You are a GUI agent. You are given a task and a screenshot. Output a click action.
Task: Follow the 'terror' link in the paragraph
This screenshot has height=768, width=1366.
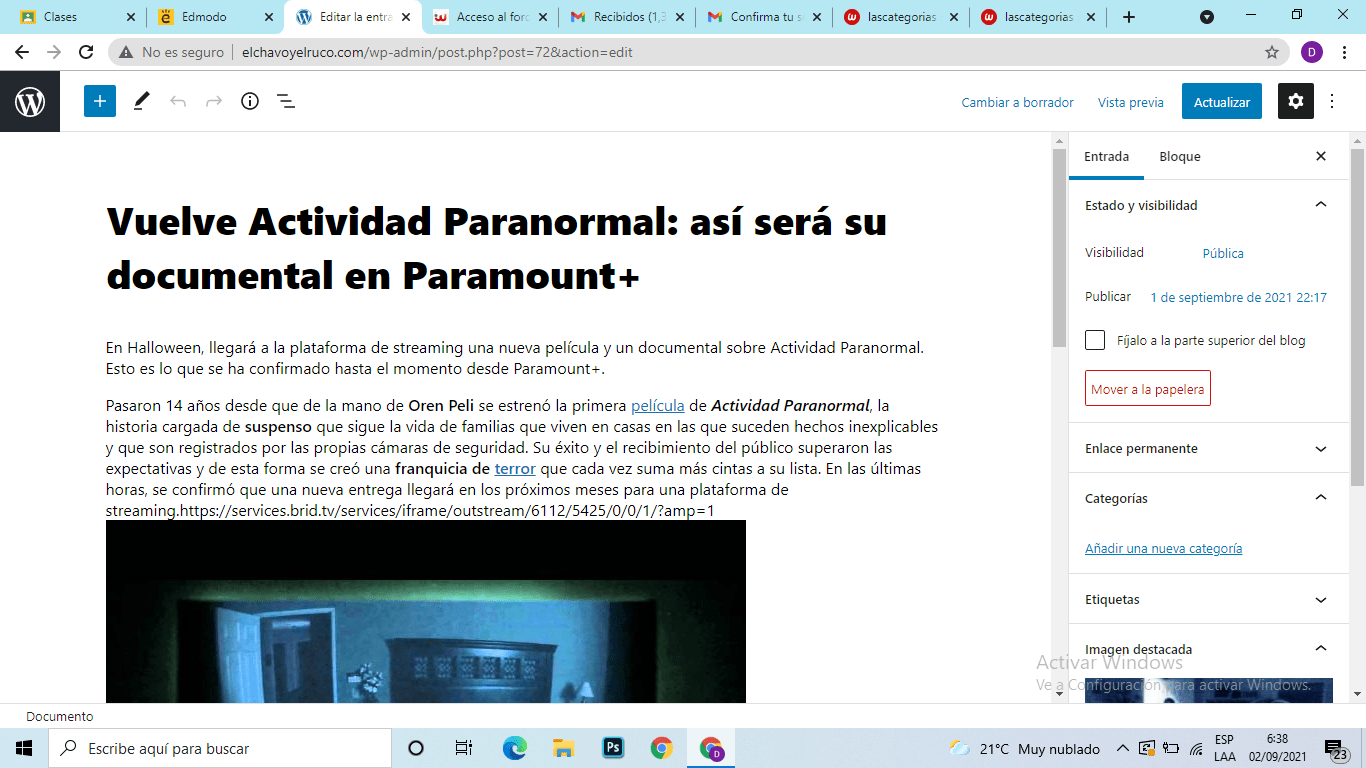[515, 468]
